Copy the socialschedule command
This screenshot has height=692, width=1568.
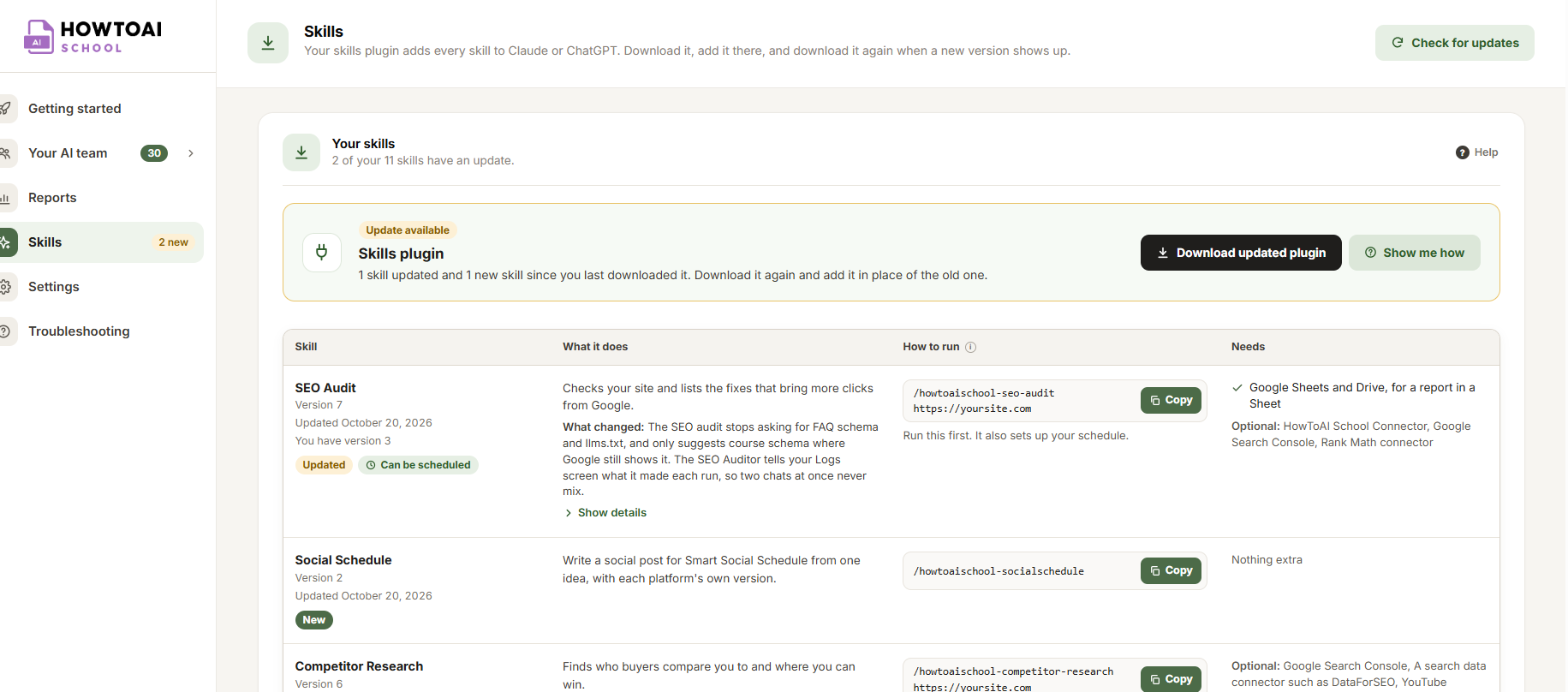[1171, 571]
